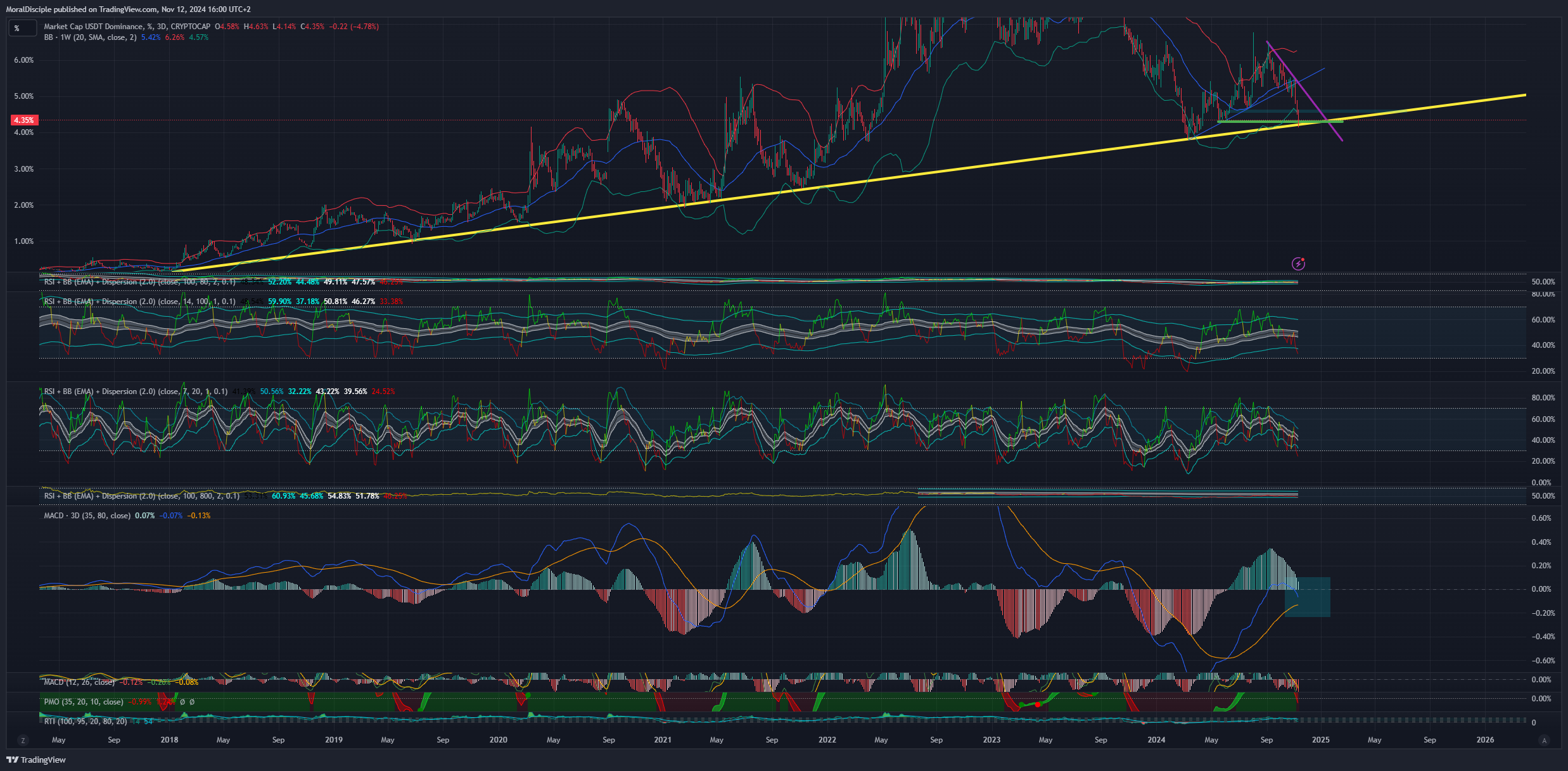Click the 2.00% price axis label
This screenshot has height=771, width=1568.
24,205
